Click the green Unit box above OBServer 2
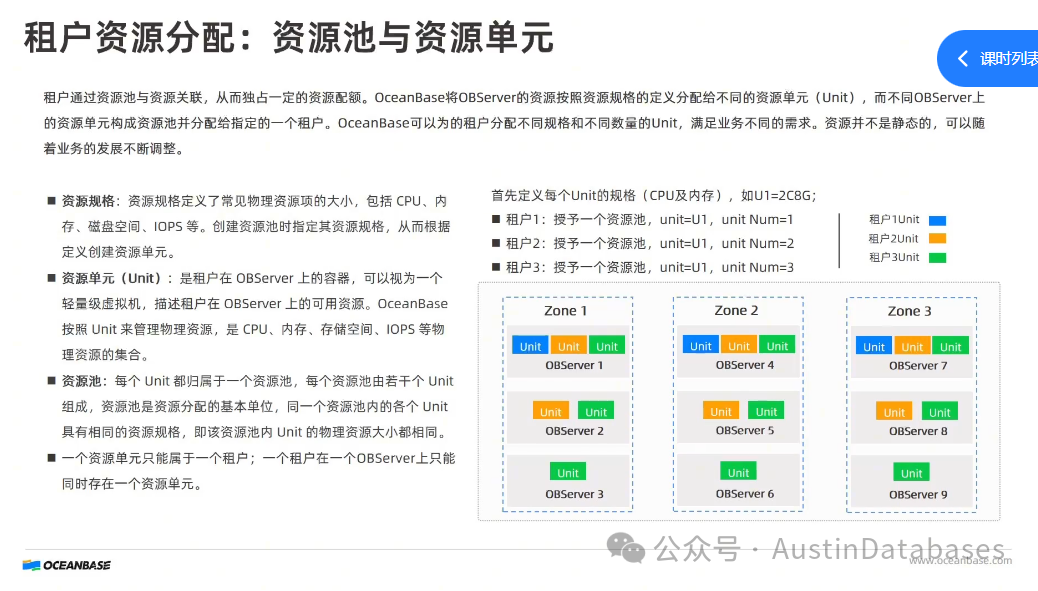Screen dimensions: 1038x591 (596, 411)
